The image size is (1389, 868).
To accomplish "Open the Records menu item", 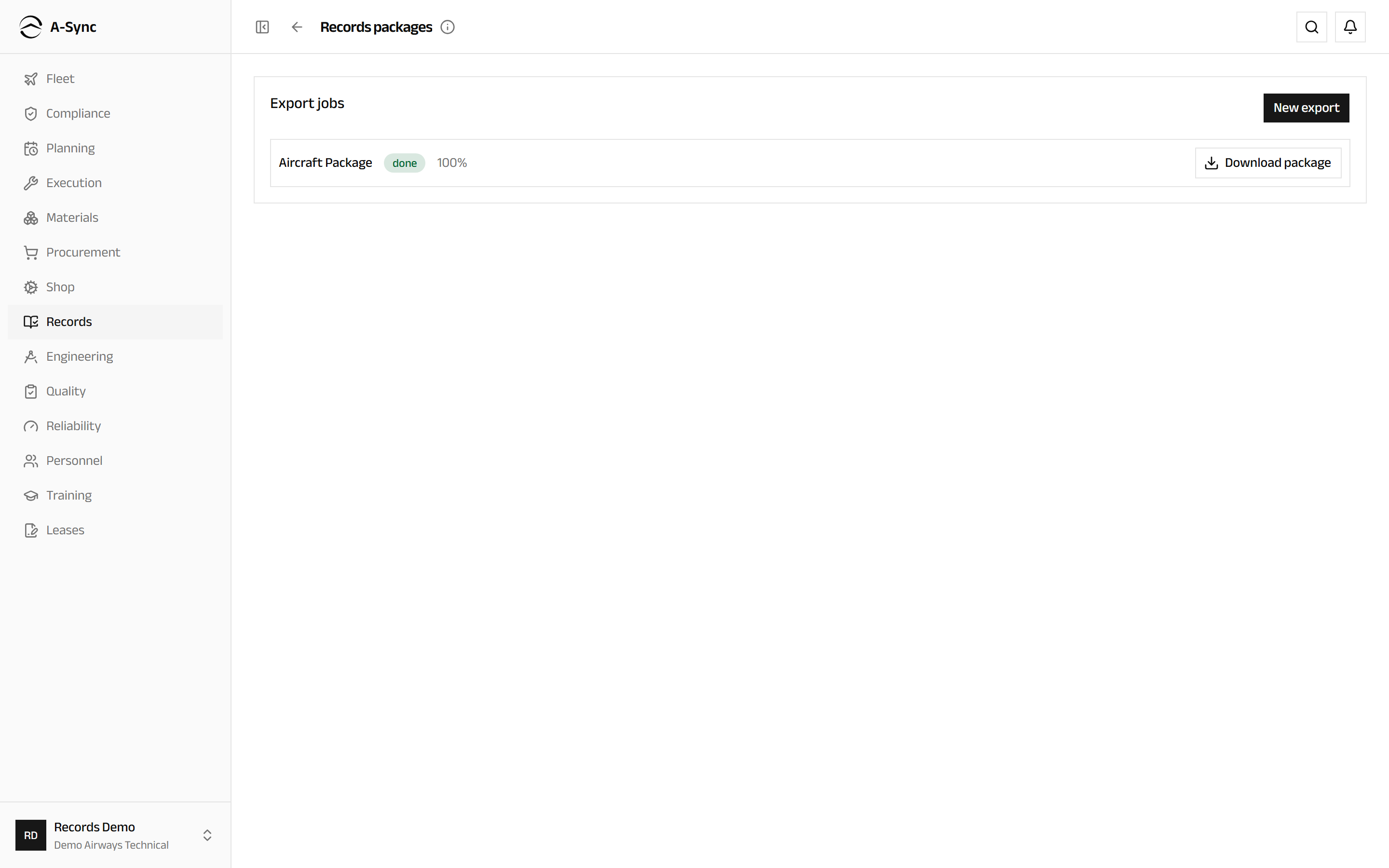I will (115, 322).
